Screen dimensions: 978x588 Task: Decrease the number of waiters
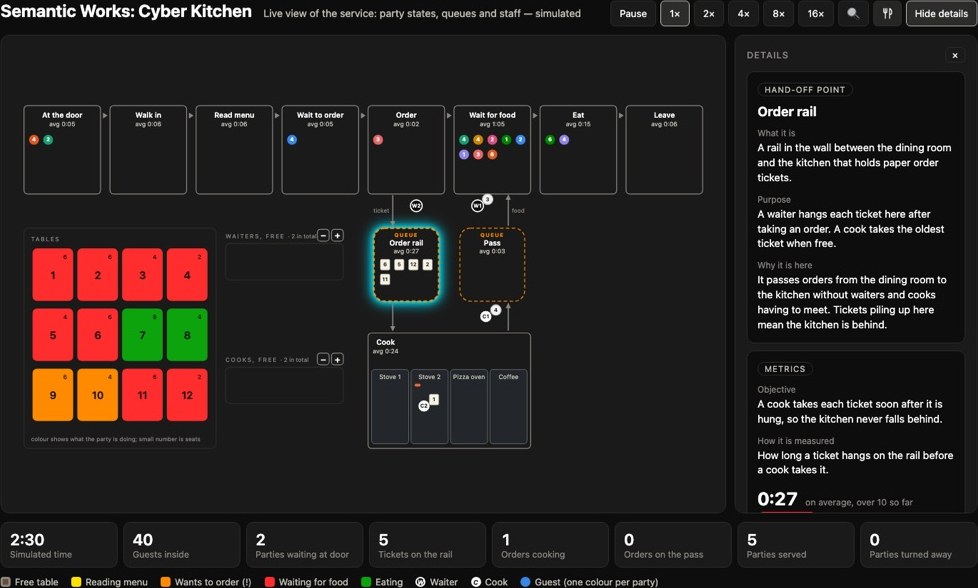[x=323, y=236]
